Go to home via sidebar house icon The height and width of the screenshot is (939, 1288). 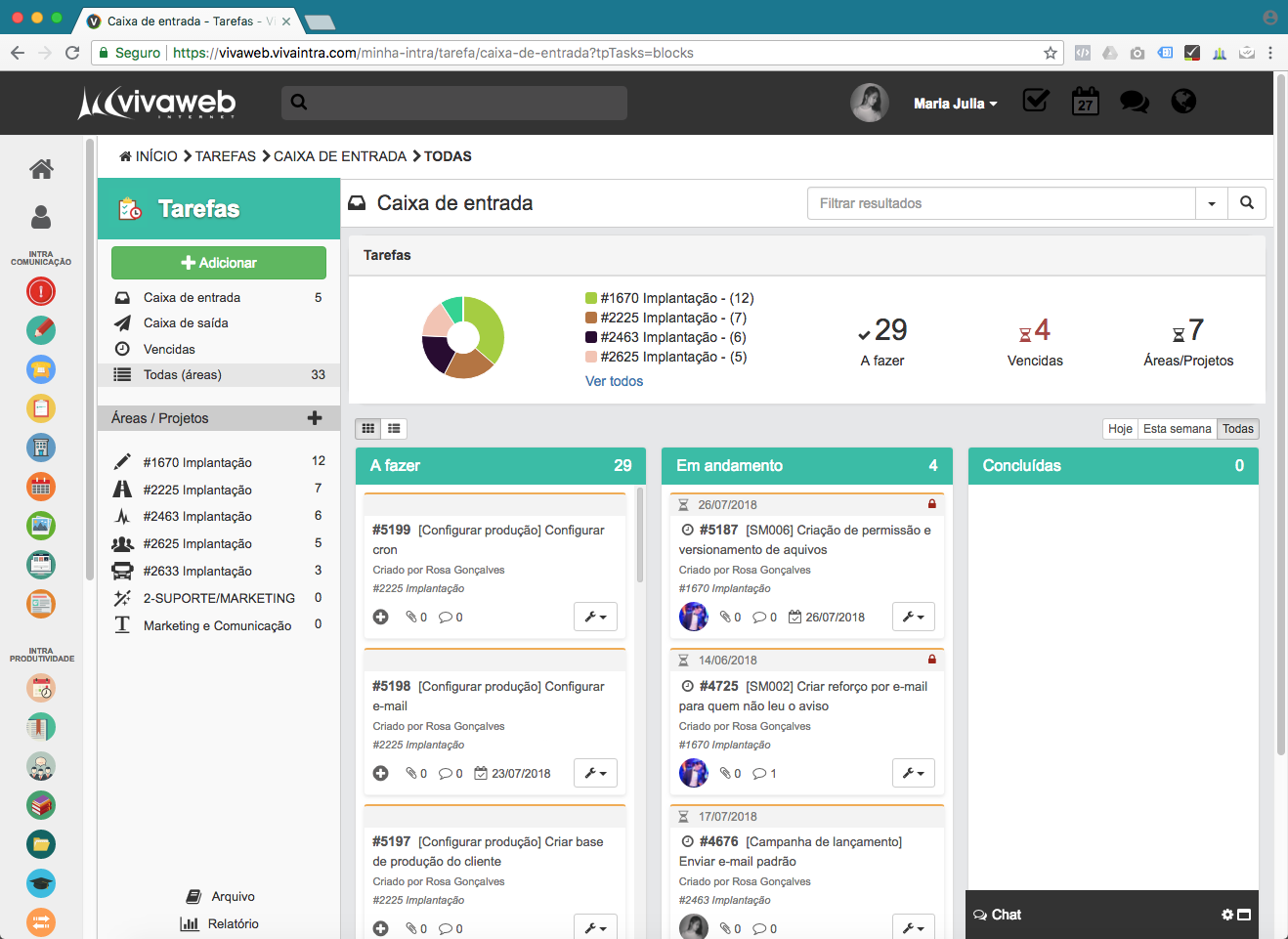click(41, 169)
